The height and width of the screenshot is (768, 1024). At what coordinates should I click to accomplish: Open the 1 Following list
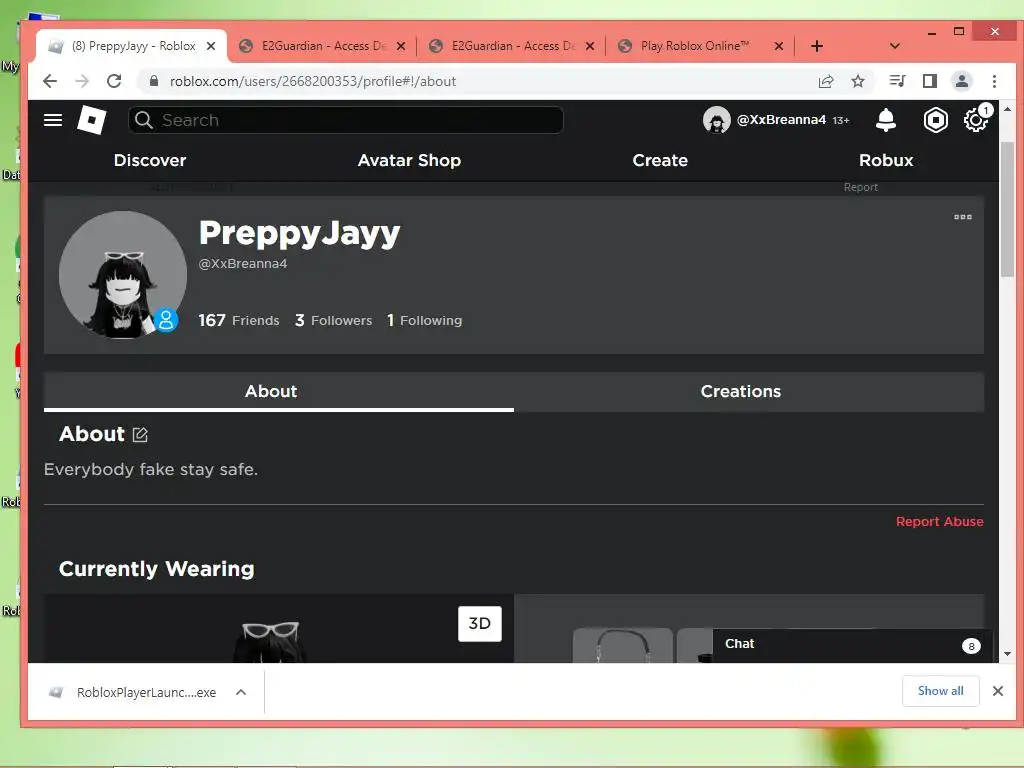424,320
